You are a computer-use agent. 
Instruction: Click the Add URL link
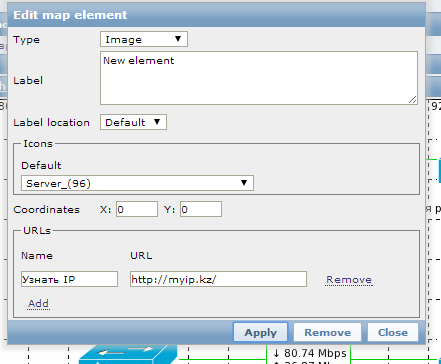pos(38,304)
